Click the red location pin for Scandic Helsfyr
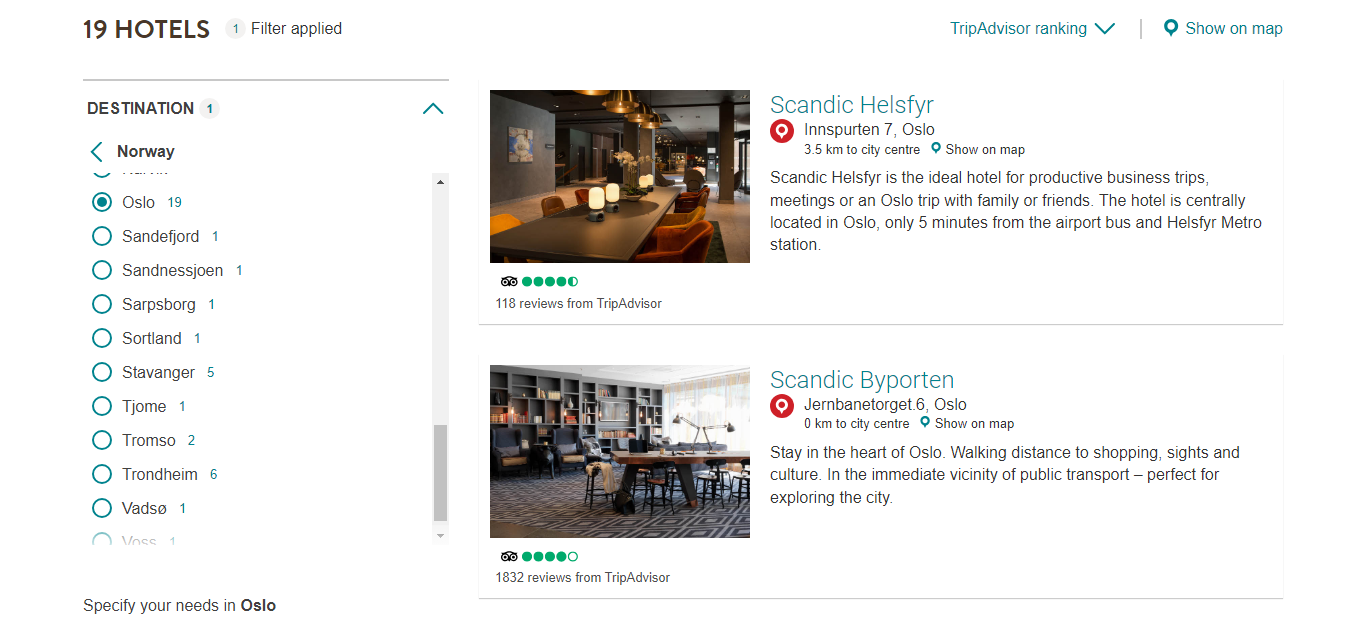Image resolution: width=1366 pixels, height=619 pixels. tap(782, 131)
